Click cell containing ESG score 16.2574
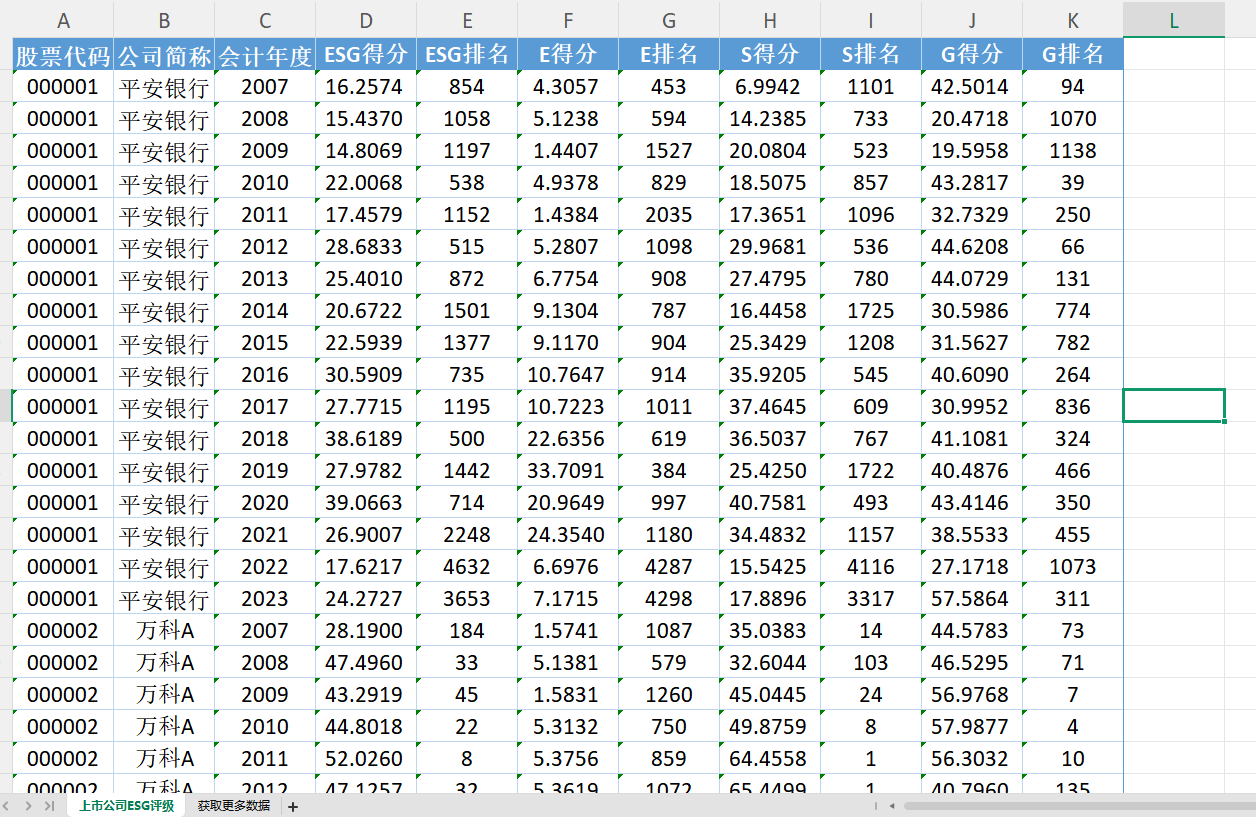The height and width of the screenshot is (817, 1256). [366, 87]
